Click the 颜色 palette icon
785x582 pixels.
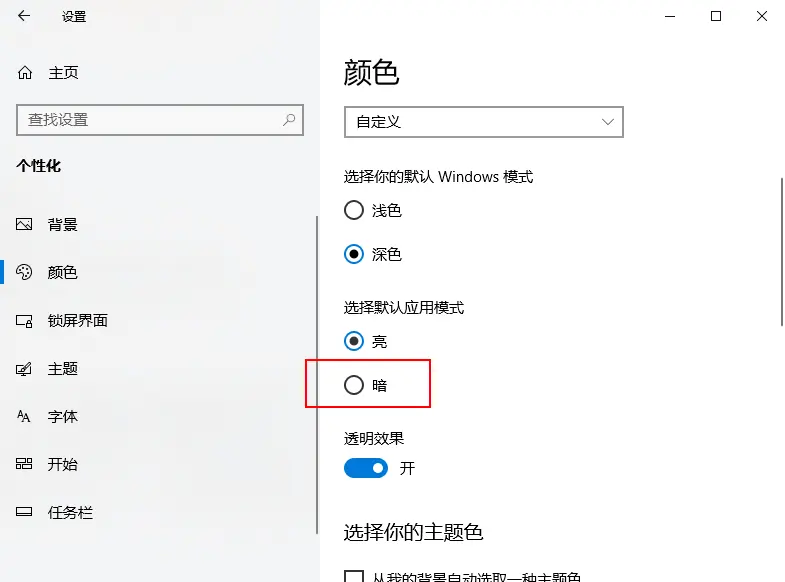(x=24, y=272)
